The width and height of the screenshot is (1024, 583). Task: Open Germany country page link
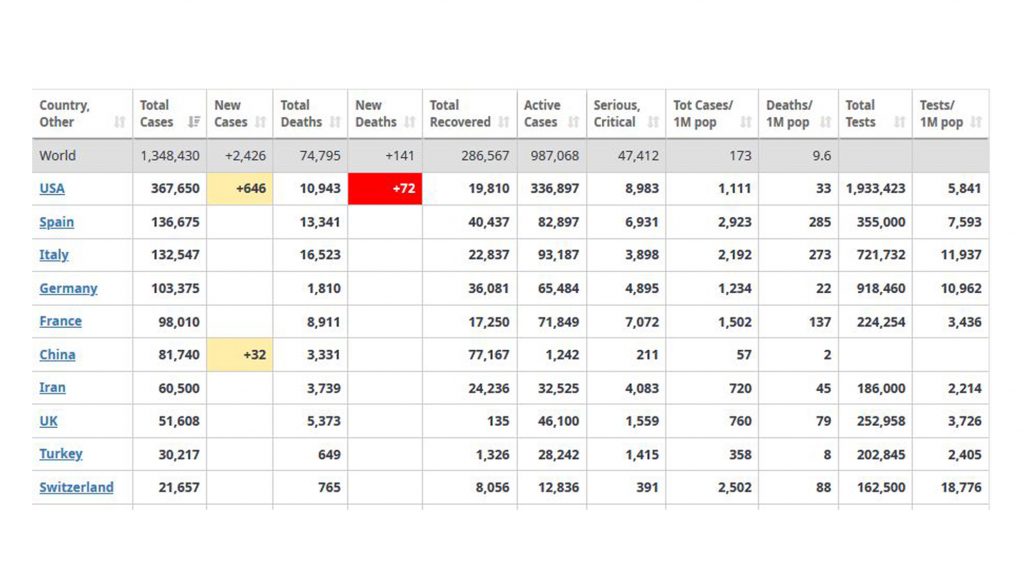(x=68, y=288)
